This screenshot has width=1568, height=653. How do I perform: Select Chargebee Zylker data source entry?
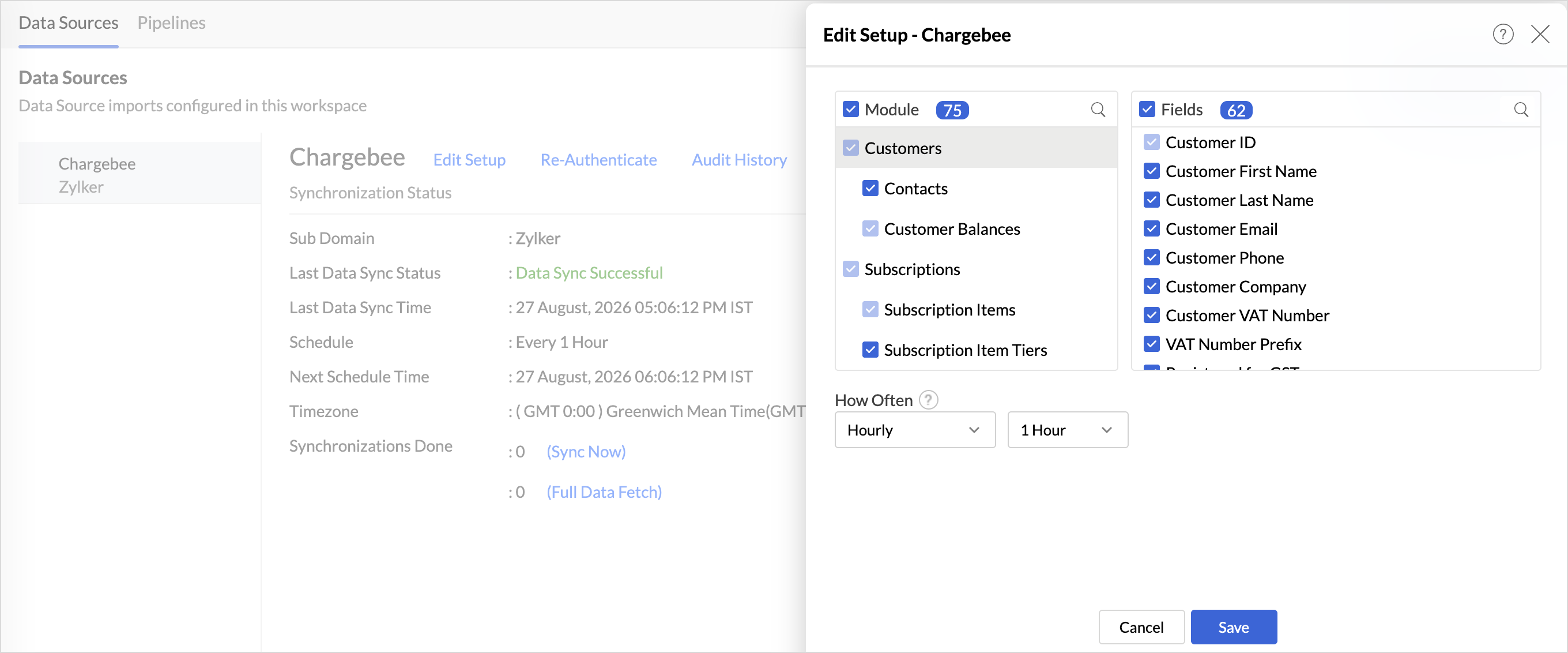coord(140,175)
